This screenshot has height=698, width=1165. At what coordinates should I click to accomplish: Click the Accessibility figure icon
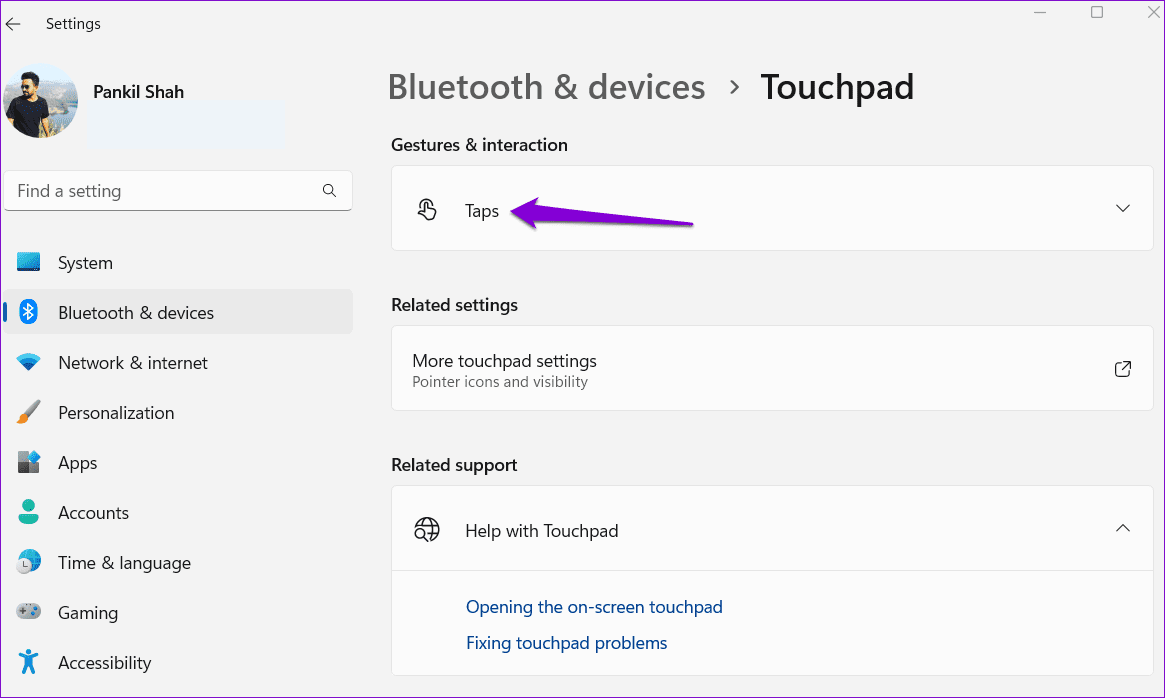click(28, 662)
